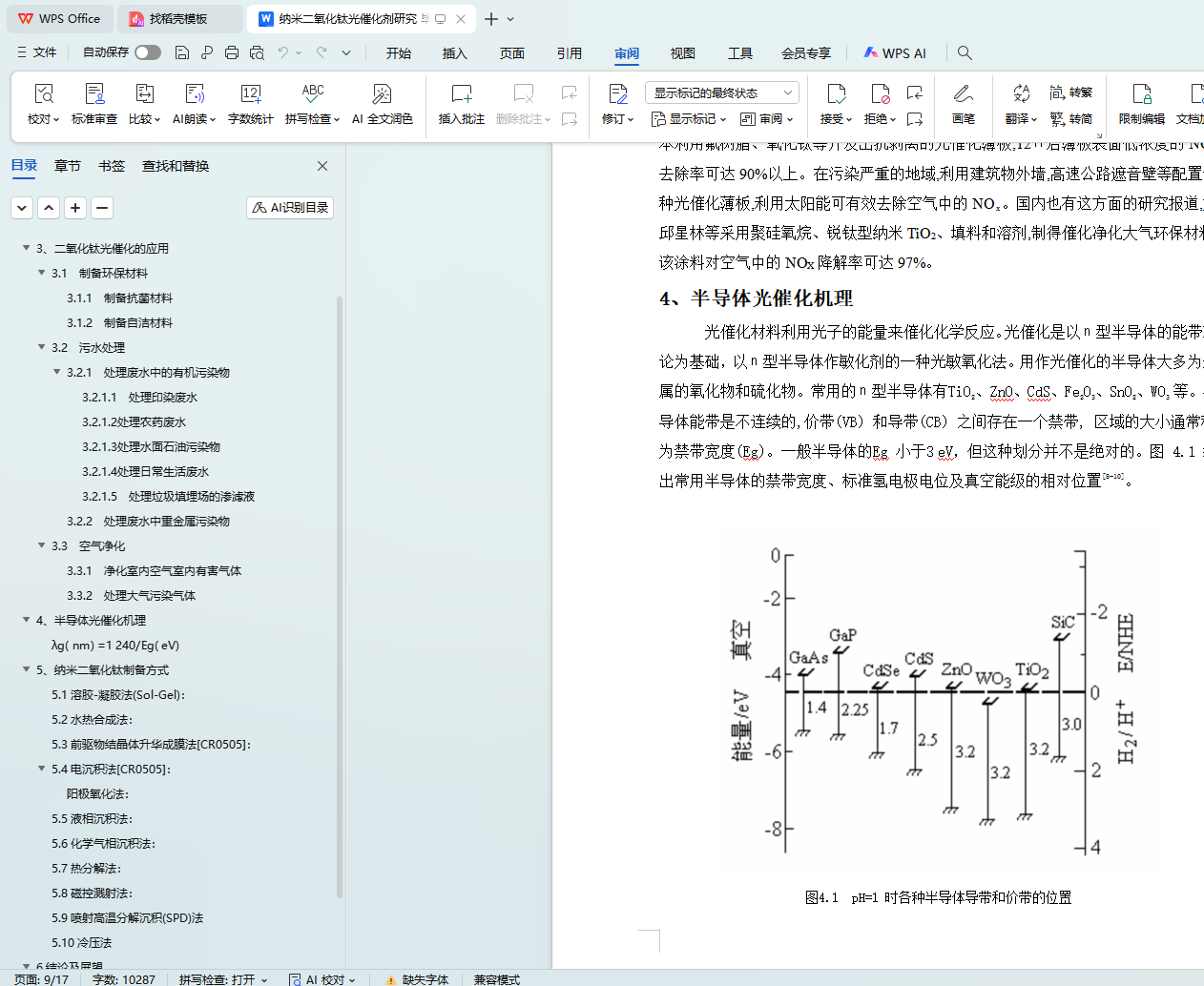Collapse the 3、二氧化钛光催化的应用 section

pos(27,248)
